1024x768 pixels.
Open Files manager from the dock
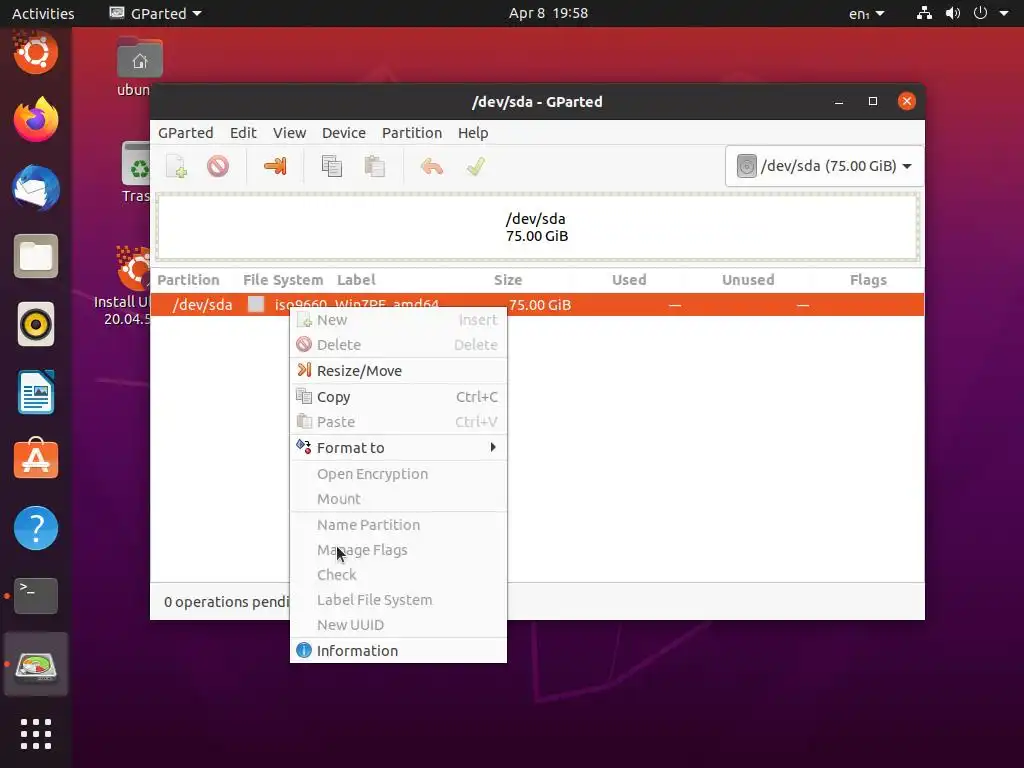36,256
